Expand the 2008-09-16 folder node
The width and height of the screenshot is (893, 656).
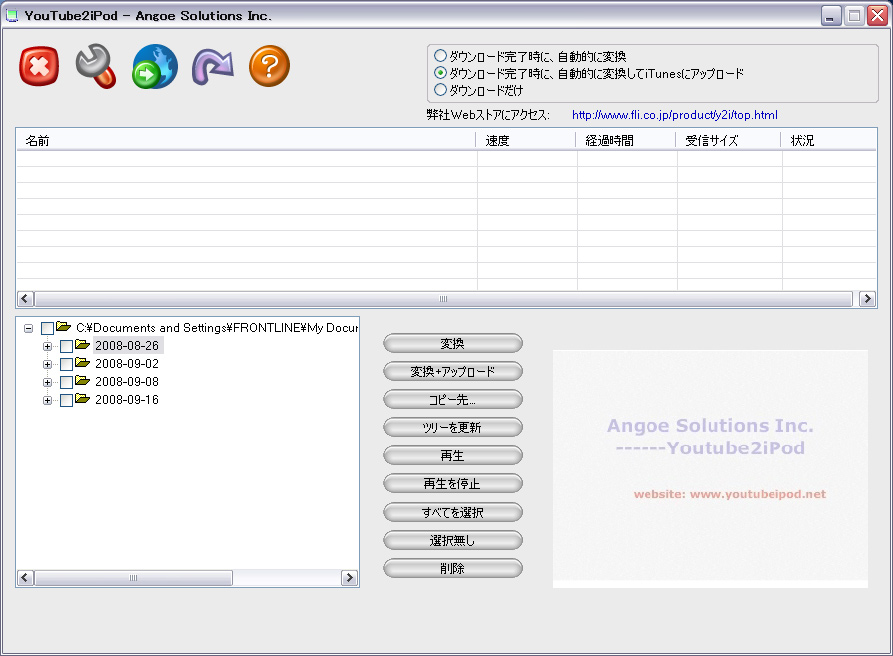pyautogui.click(x=47, y=400)
